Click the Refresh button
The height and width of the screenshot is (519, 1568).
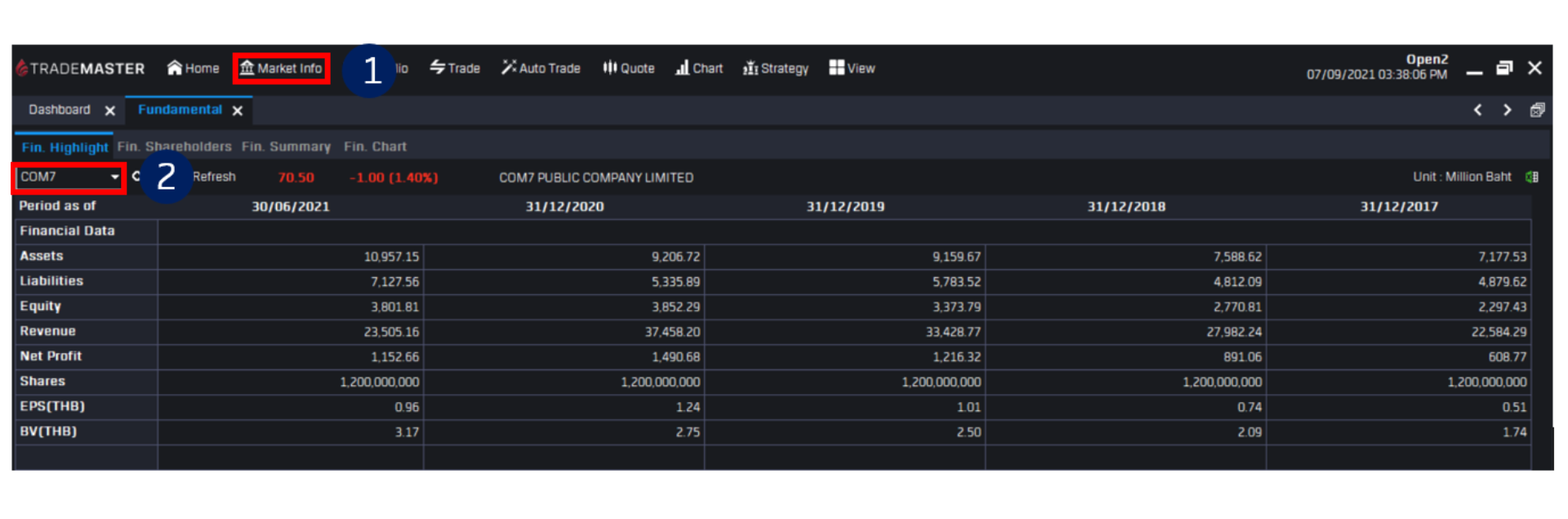click(214, 177)
